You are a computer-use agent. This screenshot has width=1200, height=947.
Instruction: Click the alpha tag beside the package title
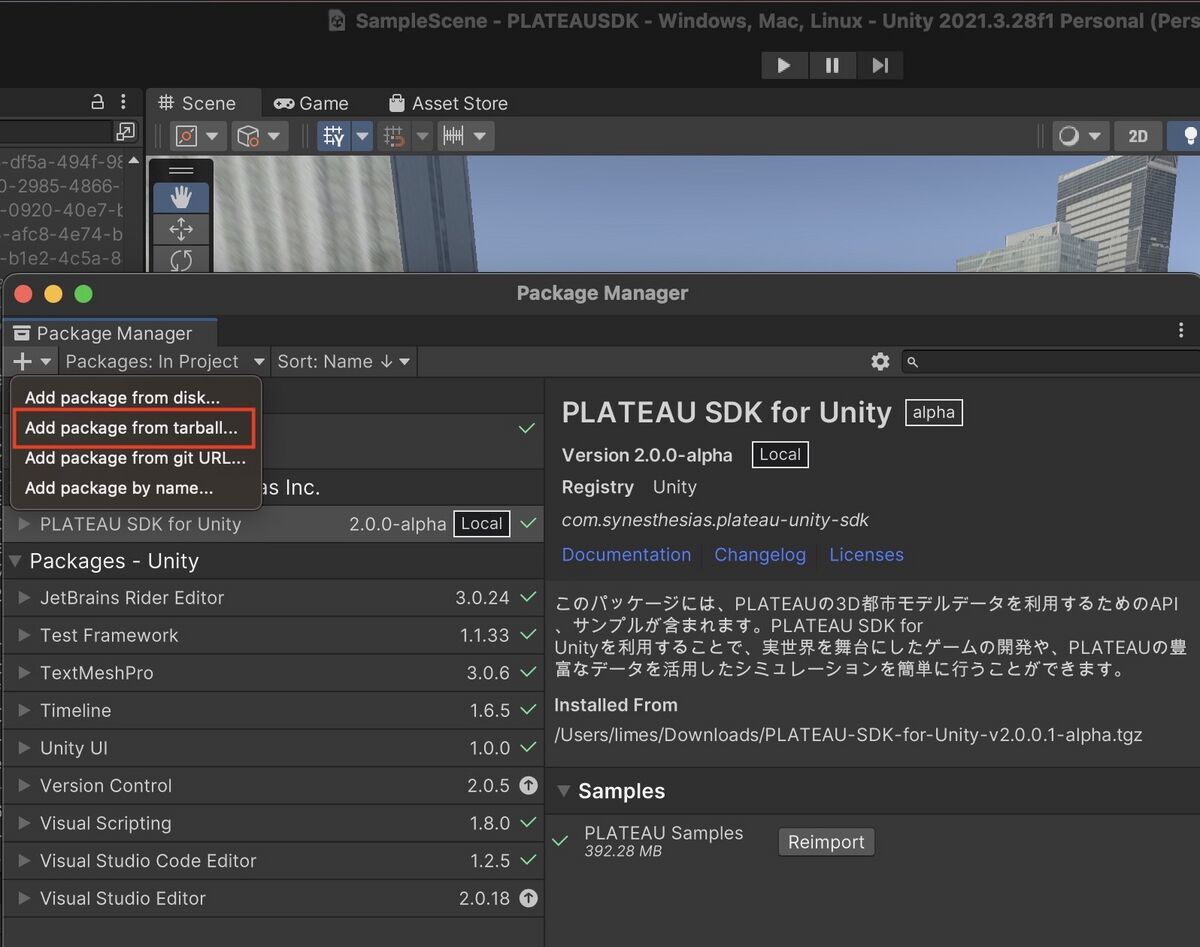pyautogui.click(x=934, y=412)
